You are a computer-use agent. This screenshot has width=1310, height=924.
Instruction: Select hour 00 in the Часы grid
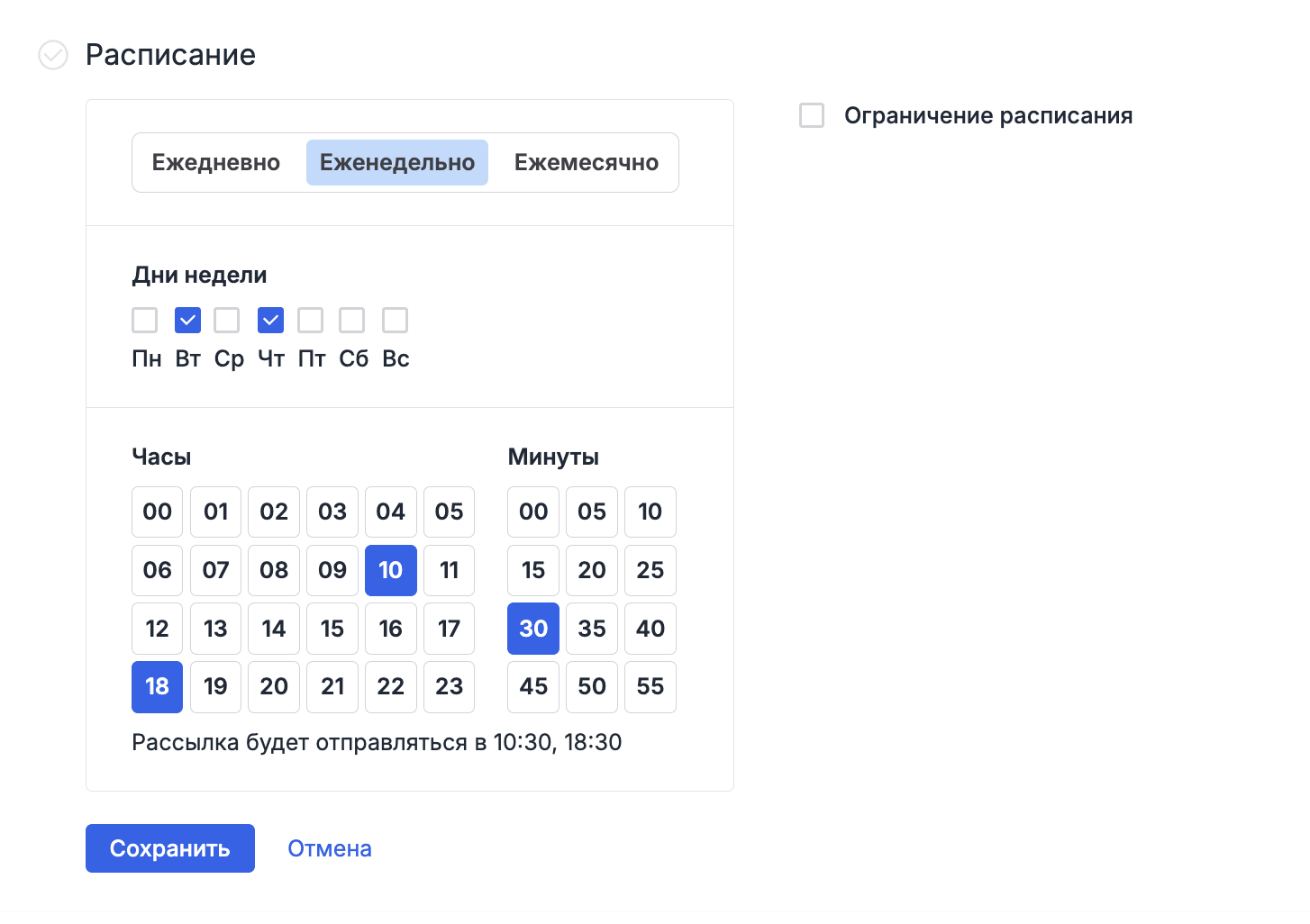pos(157,512)
